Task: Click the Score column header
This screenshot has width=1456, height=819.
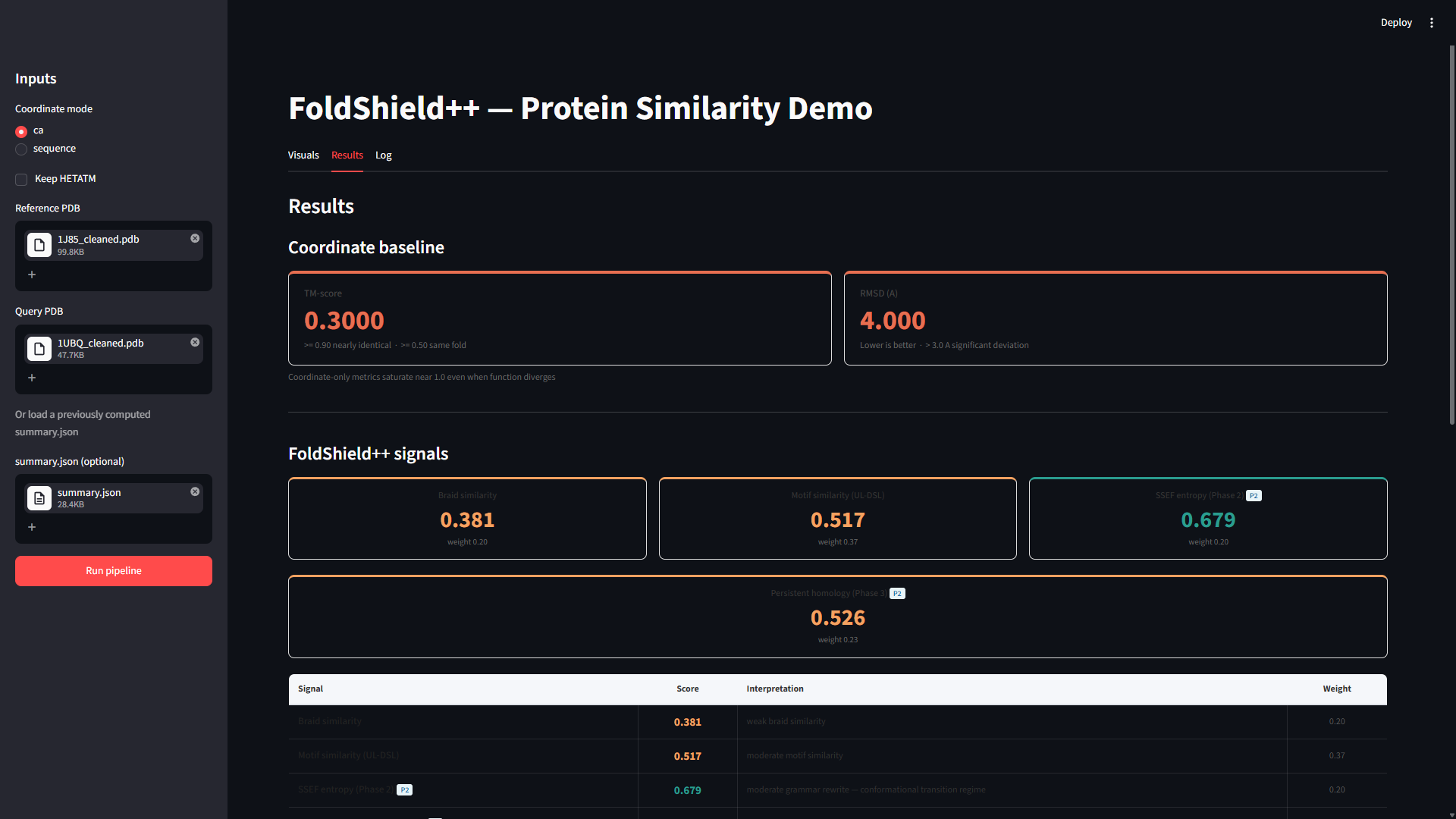Action: point(687,689)
